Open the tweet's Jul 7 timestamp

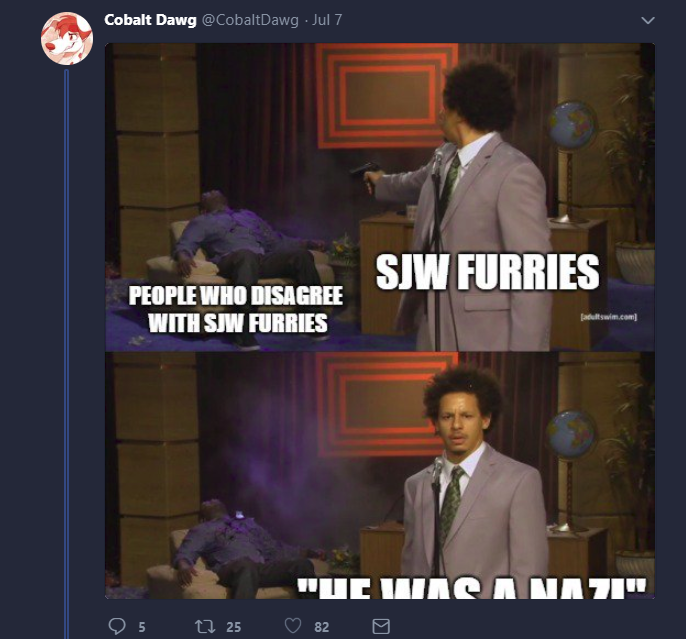click(x=327, y=20)
